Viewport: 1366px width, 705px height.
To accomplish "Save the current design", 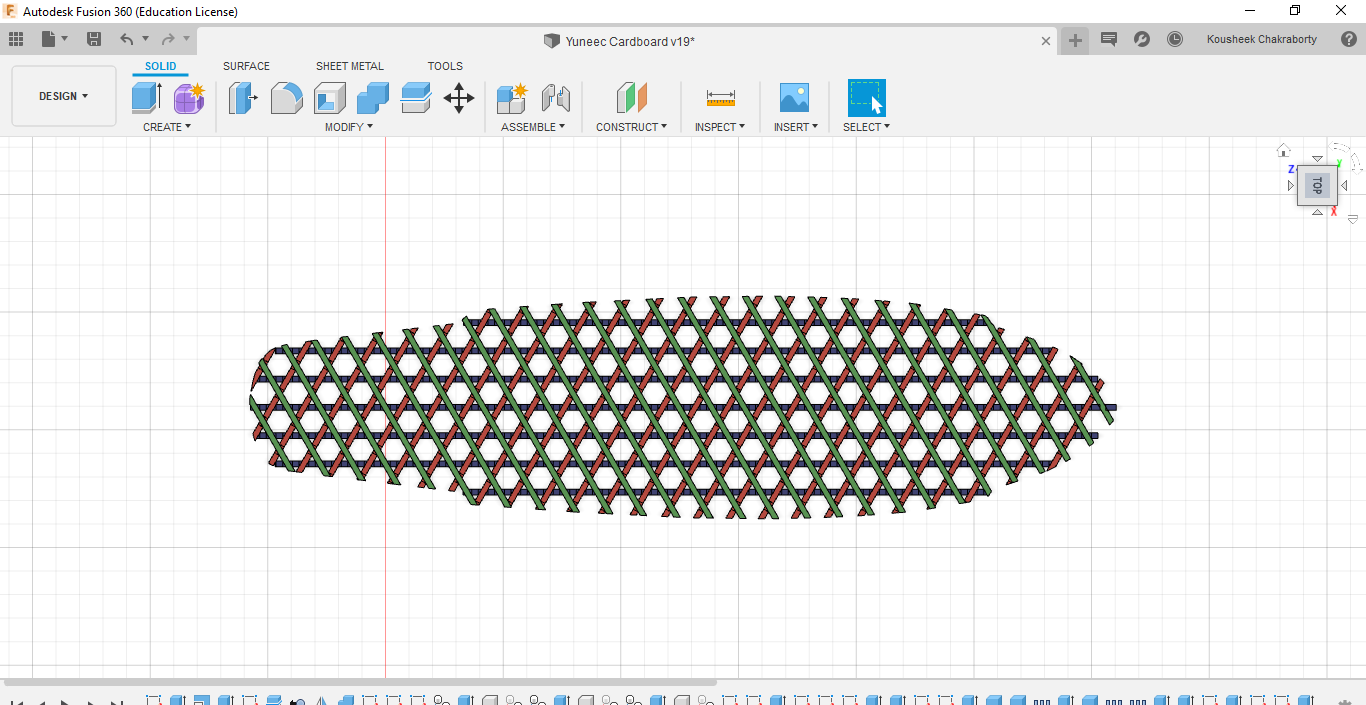I will (x=94, y=38).
